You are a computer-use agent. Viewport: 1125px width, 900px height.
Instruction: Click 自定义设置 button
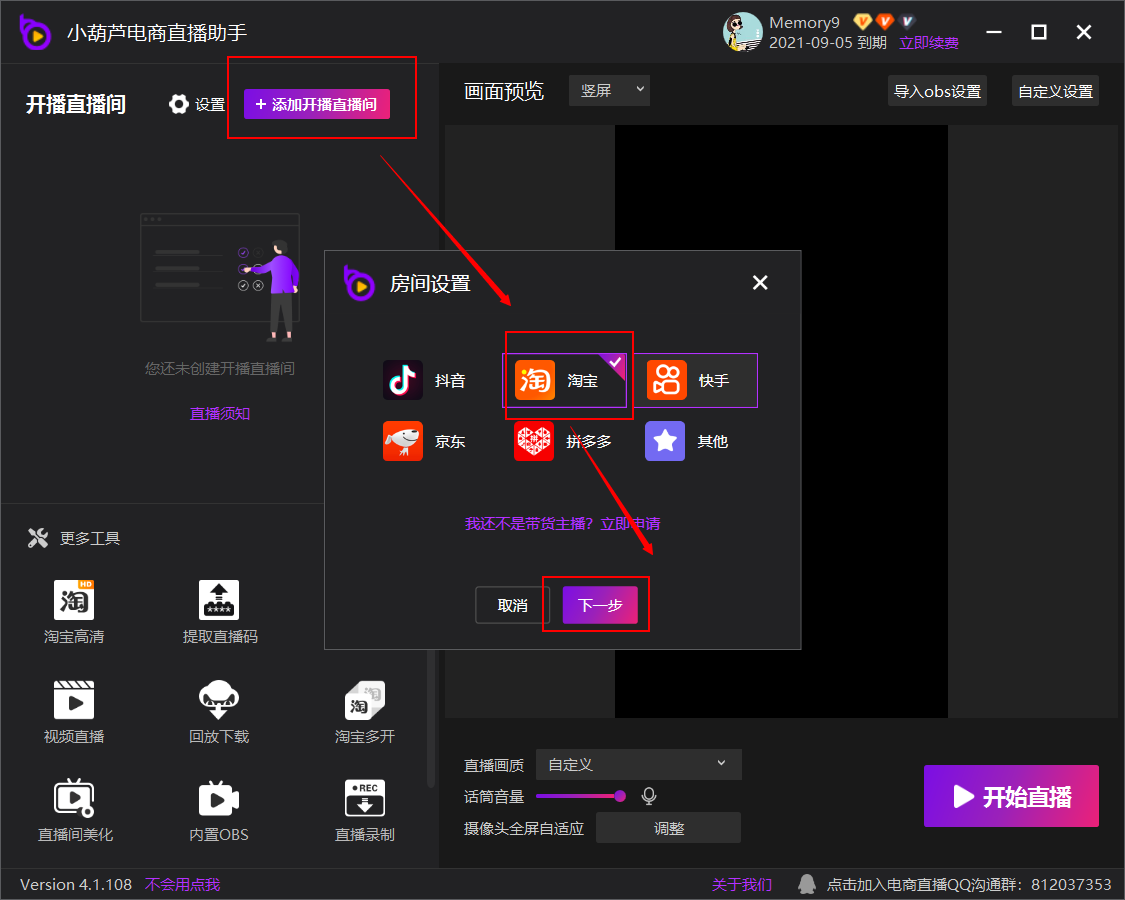[x=1055, y=91]
